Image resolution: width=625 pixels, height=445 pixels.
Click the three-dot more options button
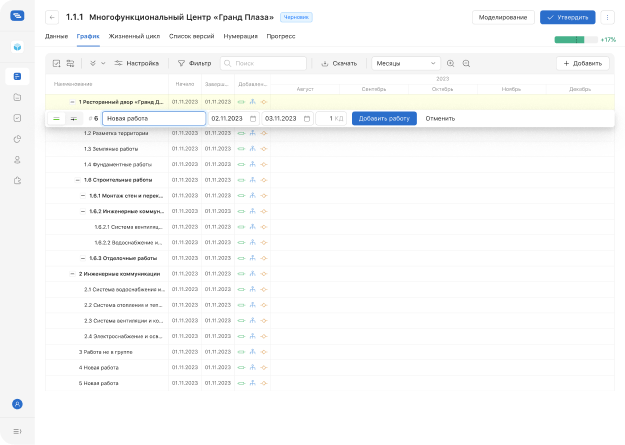coord(607,17)
